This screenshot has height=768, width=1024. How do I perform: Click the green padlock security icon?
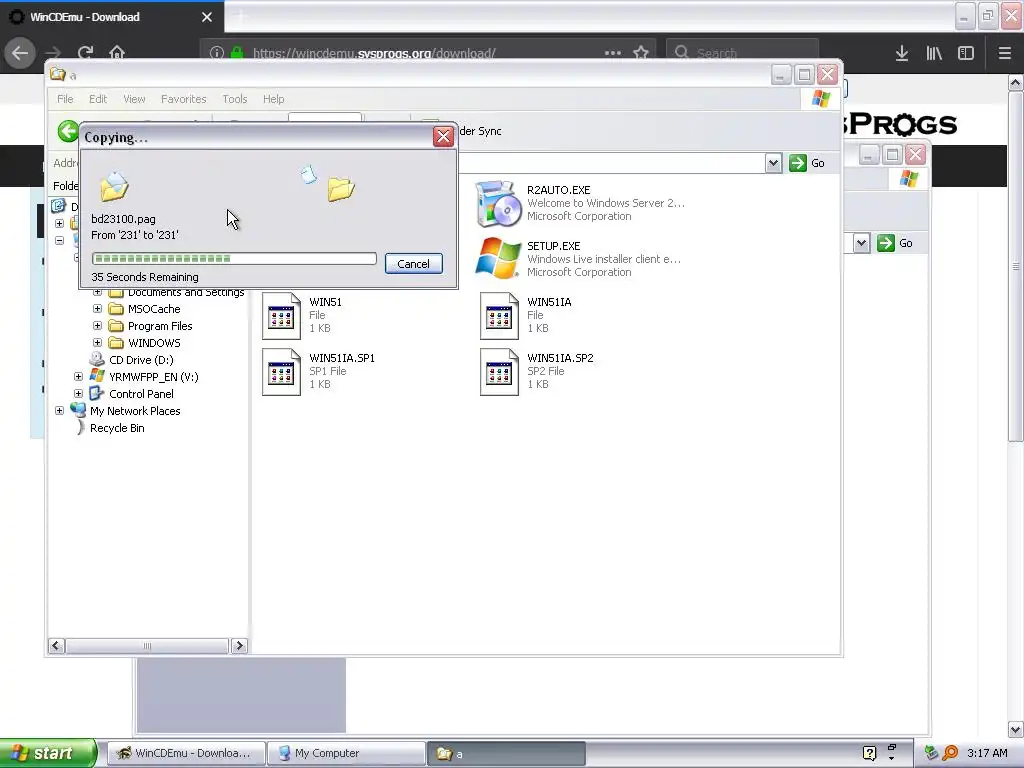[237, 53]
